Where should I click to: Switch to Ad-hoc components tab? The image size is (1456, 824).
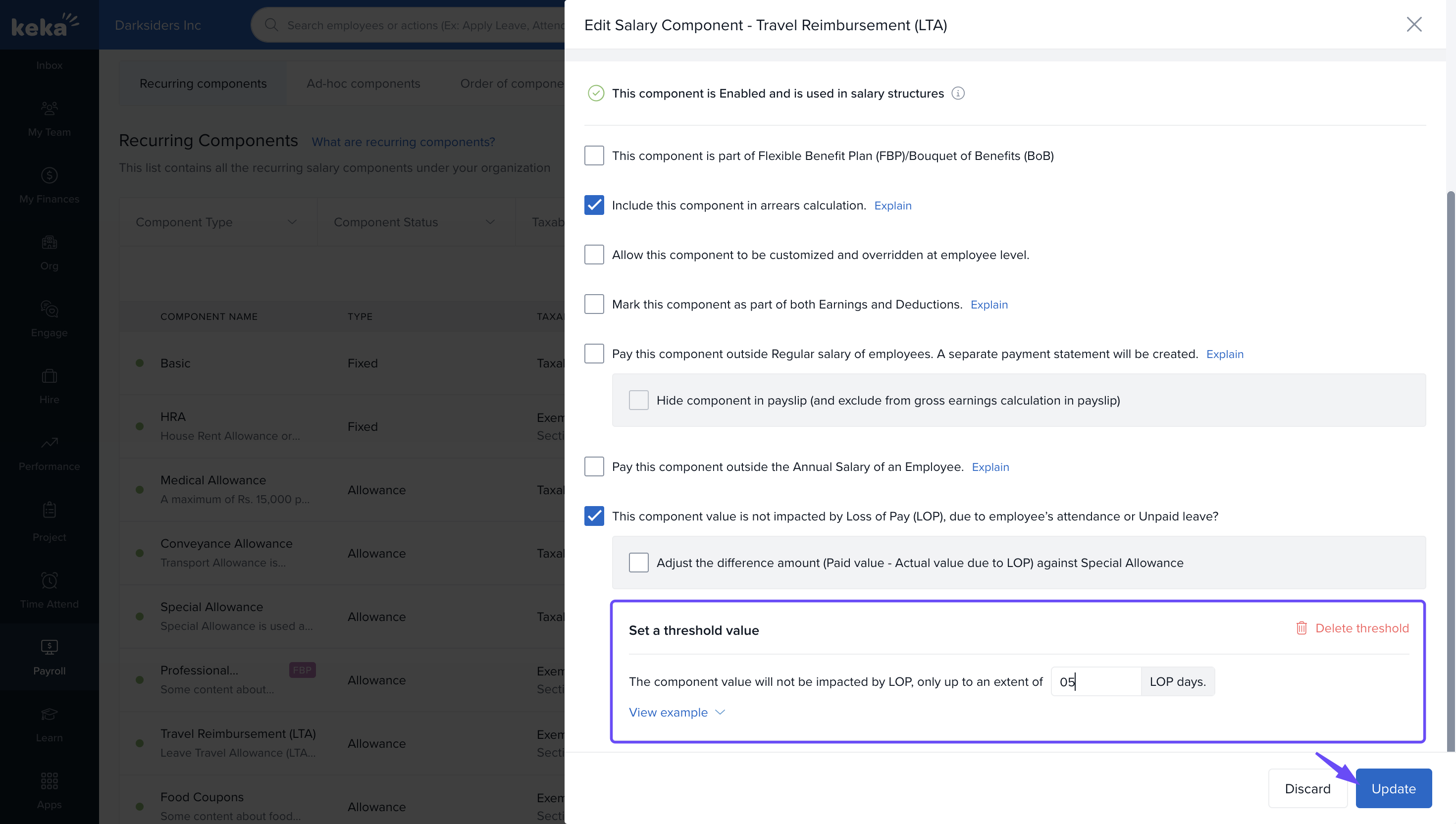tap(364, 84)
